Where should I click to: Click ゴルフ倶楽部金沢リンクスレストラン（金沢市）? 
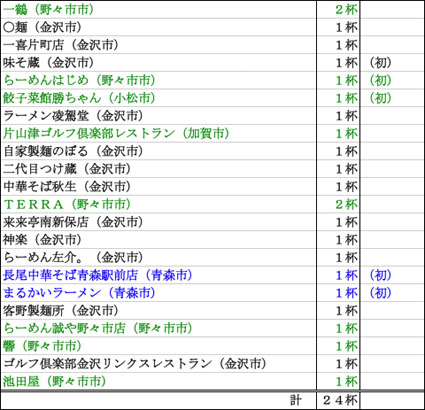135,364
